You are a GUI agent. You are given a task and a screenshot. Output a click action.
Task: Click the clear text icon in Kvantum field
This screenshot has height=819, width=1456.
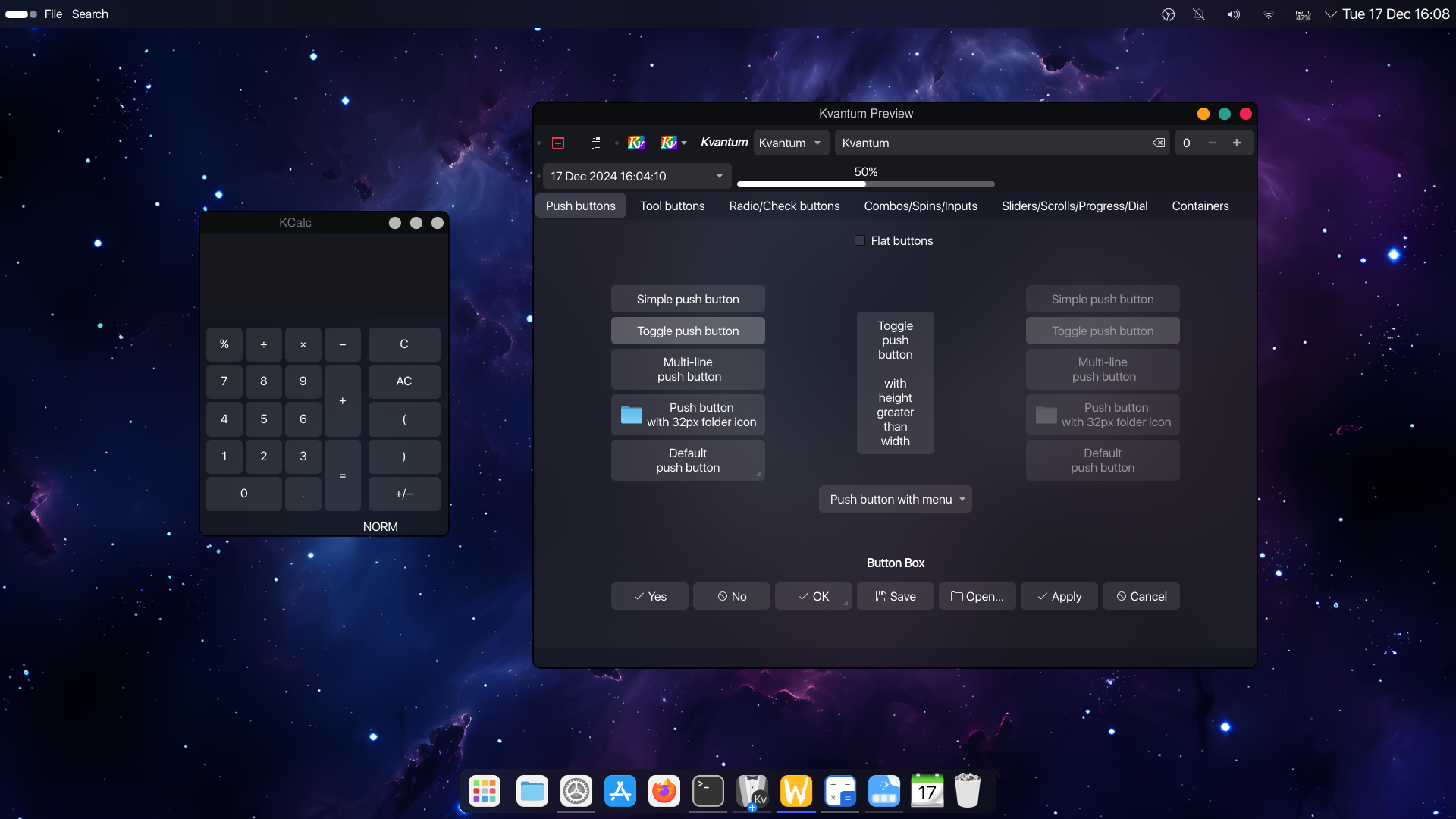point(1159,143)
